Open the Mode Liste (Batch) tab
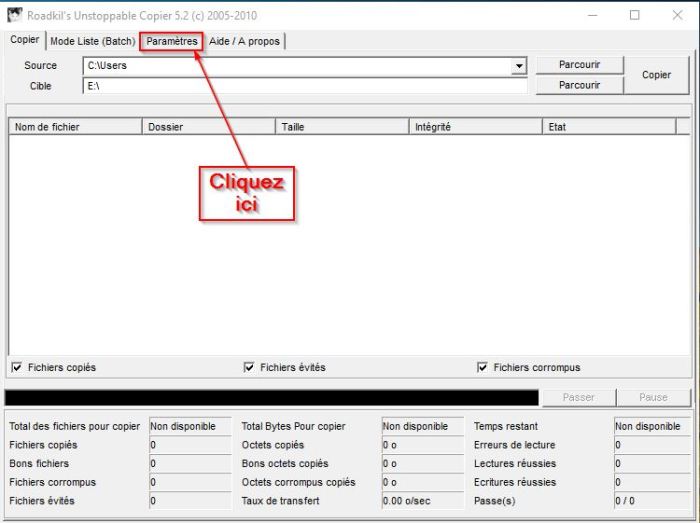 pyautogui.click(x=92, y=41)
